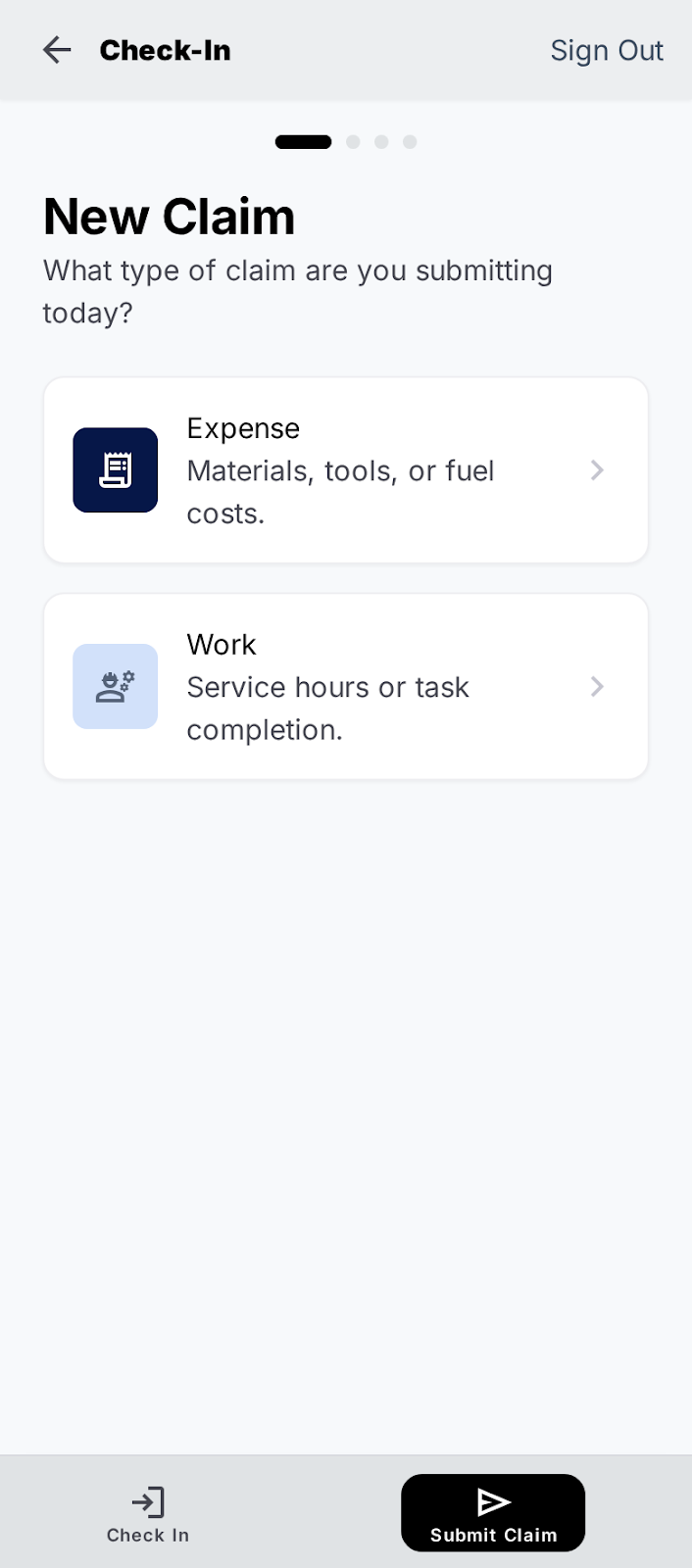Select the Work claim type title
This screenshot has width=692, height=1568.
tap(222, 645)
